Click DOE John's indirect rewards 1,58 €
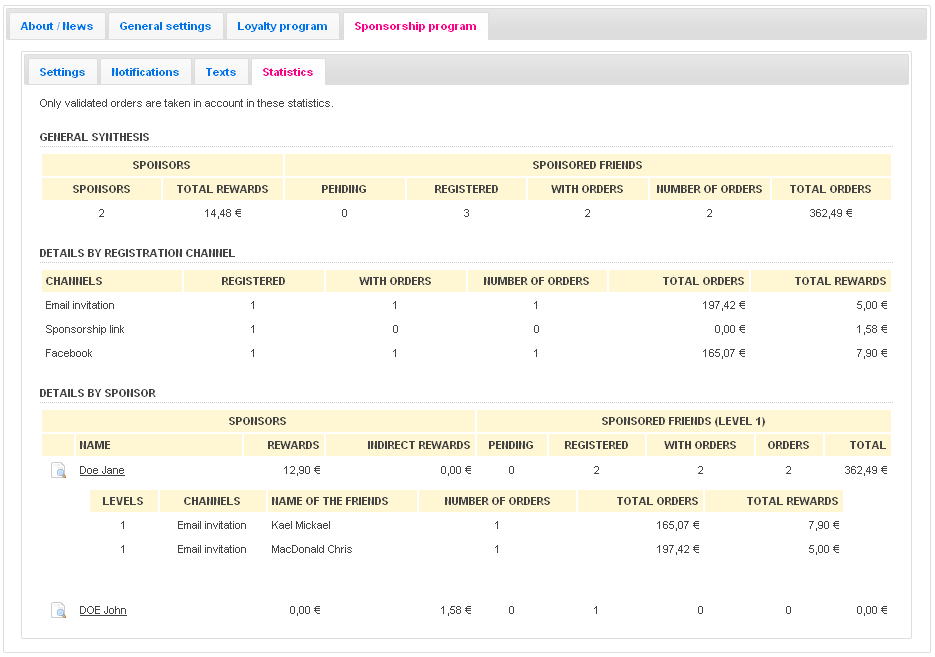This screenshot has height=657, width=935. pyautogui.click(x=456, y=610)
